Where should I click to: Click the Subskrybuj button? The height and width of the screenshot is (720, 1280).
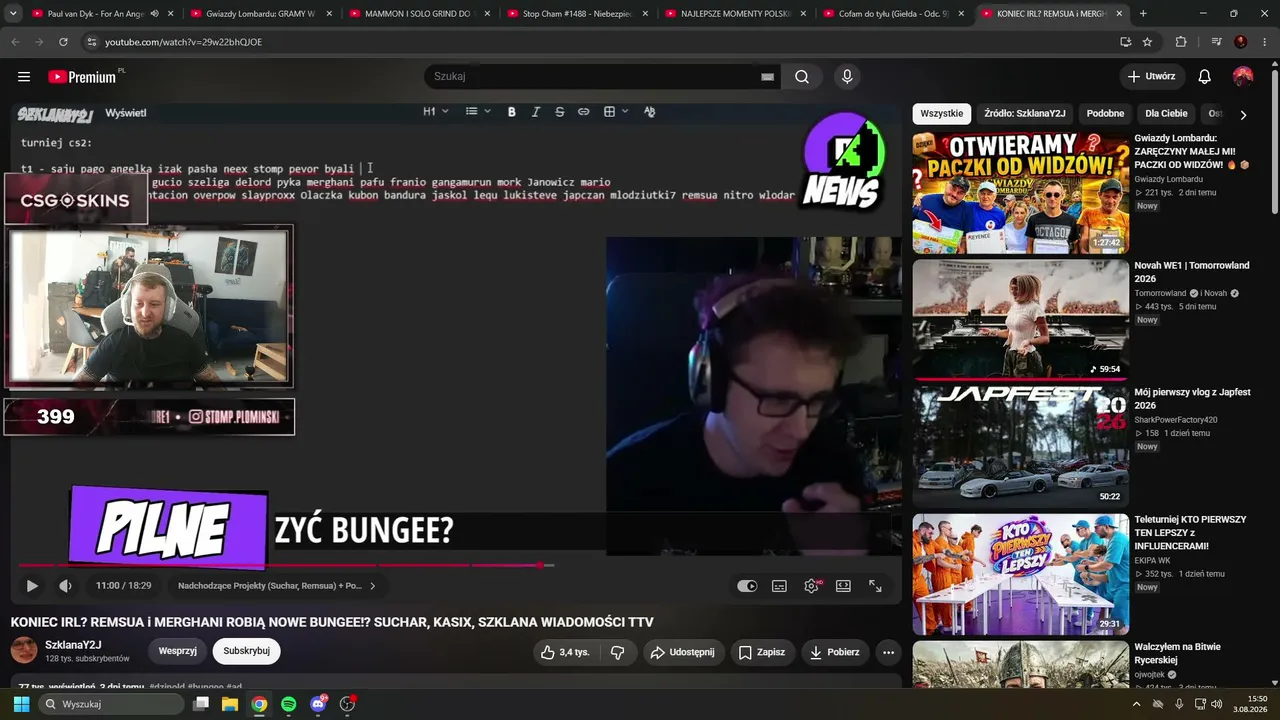coord(247,651)
